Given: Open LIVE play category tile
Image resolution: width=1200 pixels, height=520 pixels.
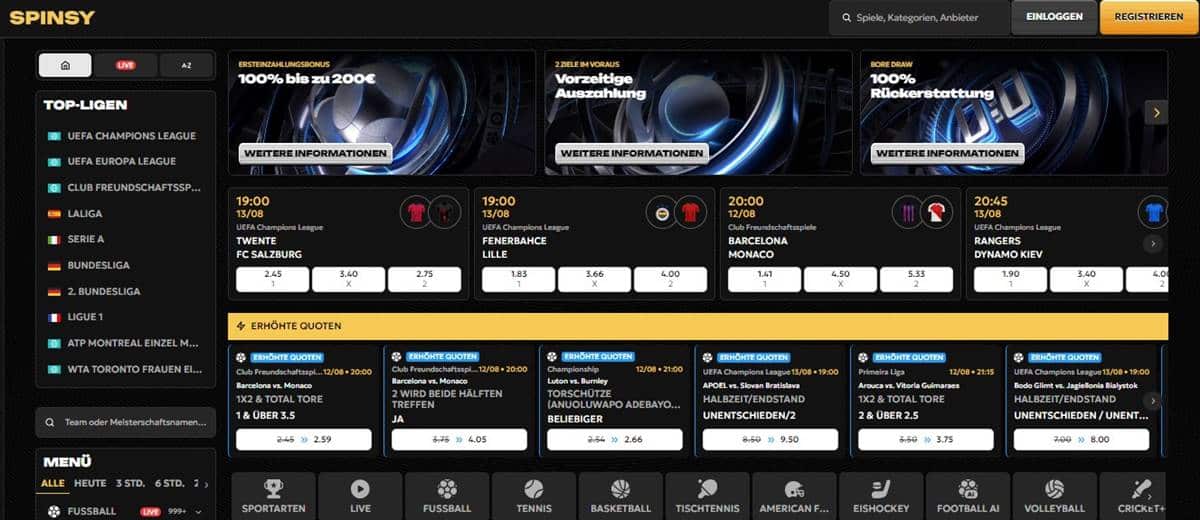Looking at the screenshot, I should [360, 496].
